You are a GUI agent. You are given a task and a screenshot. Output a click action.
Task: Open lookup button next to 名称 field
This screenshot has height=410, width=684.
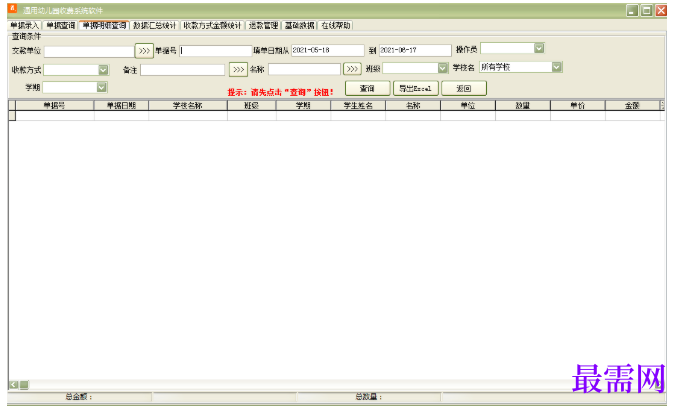pyautogui.click(x=352, y=69)
